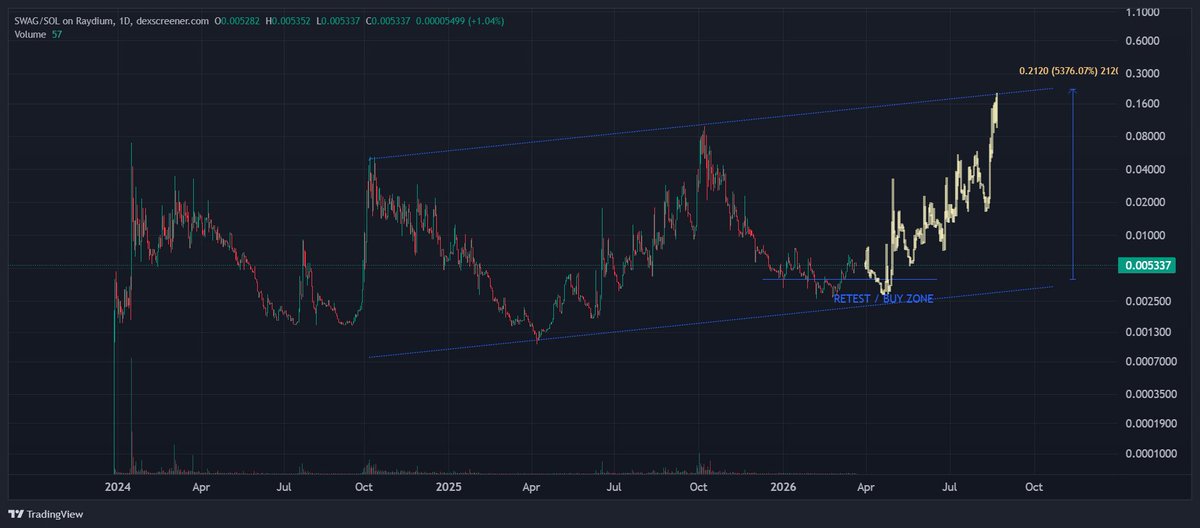Screen dimensions: 1200x528
Task: Click the 2024 time axis label
Action: (118, 487)
